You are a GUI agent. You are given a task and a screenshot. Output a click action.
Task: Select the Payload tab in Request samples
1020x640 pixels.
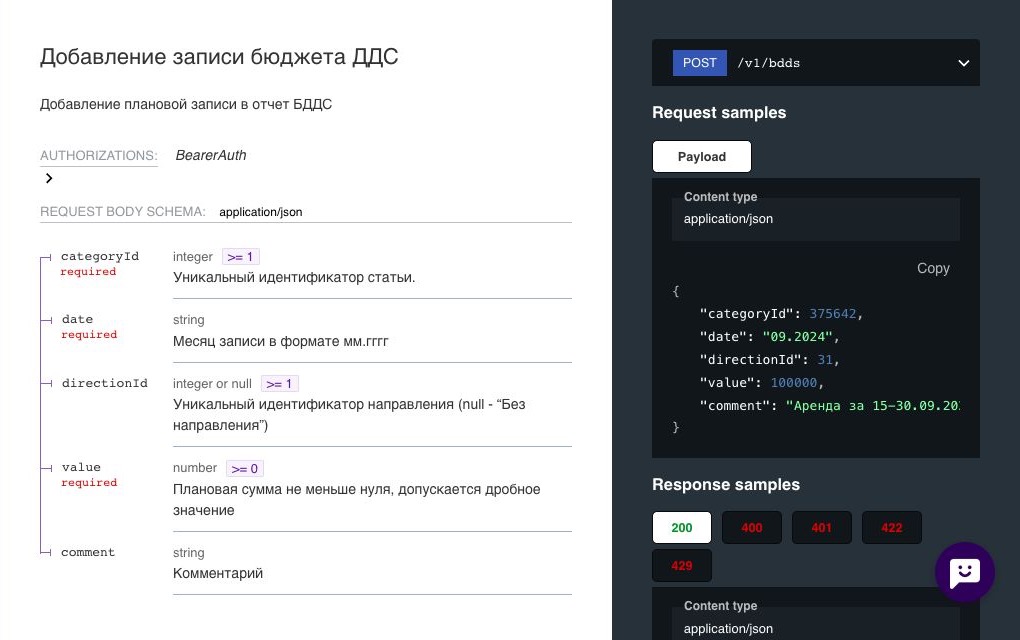[x=701, y=157]
